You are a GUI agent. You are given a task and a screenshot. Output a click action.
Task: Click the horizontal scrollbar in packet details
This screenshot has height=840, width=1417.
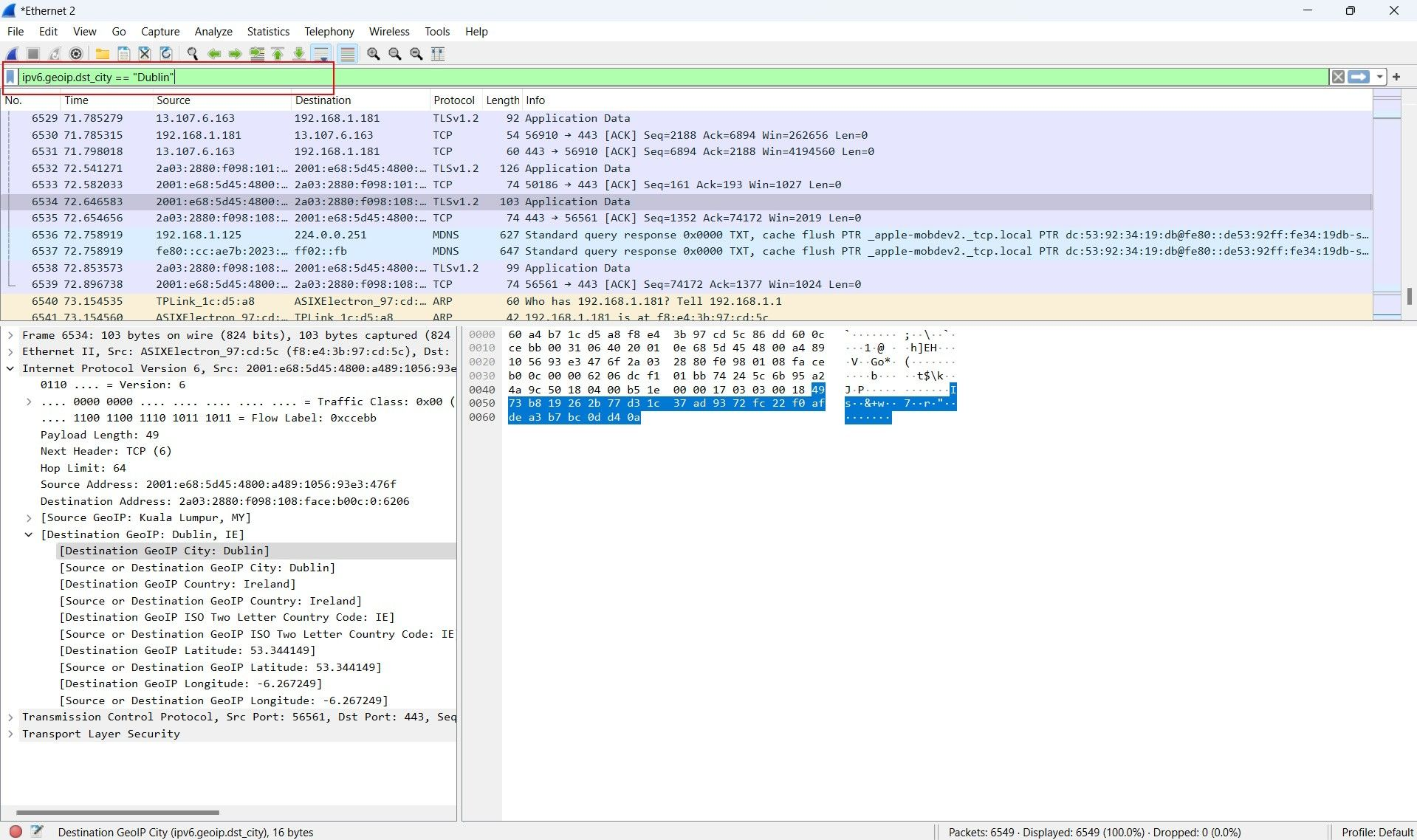click(118, 812)
